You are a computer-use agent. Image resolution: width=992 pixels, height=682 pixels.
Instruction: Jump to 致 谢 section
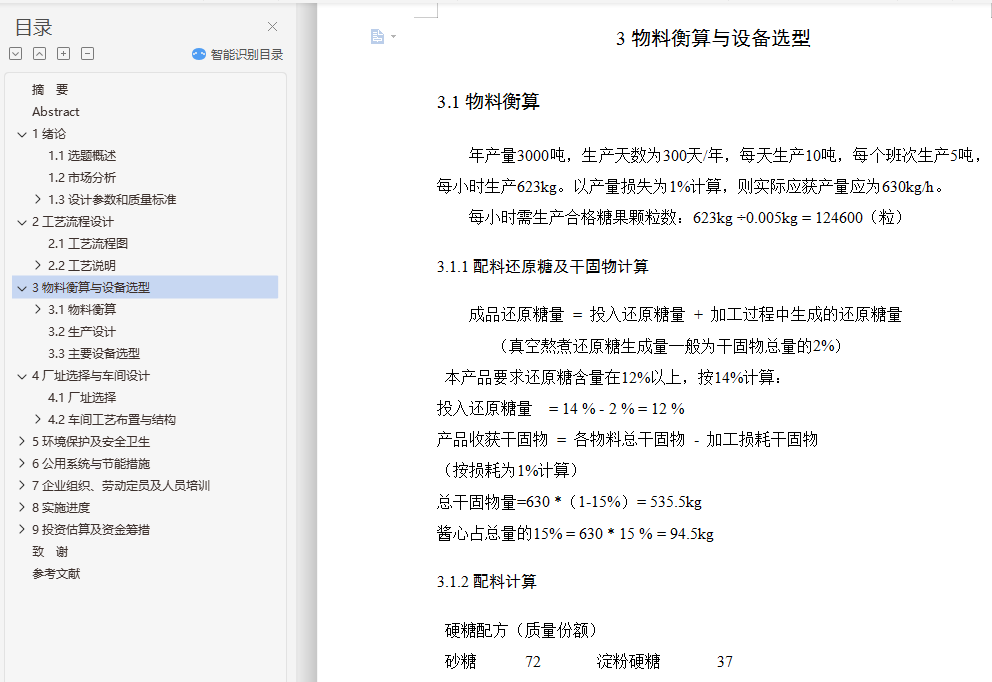point(50,552)
